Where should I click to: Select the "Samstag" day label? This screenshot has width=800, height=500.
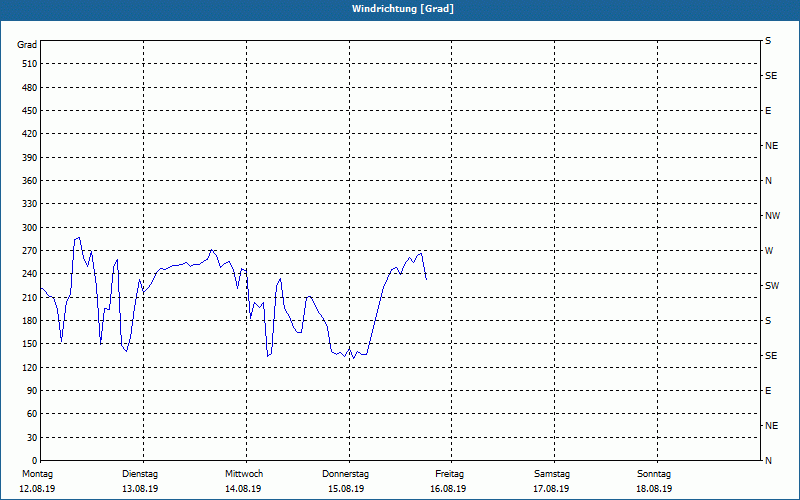[552, 474]
